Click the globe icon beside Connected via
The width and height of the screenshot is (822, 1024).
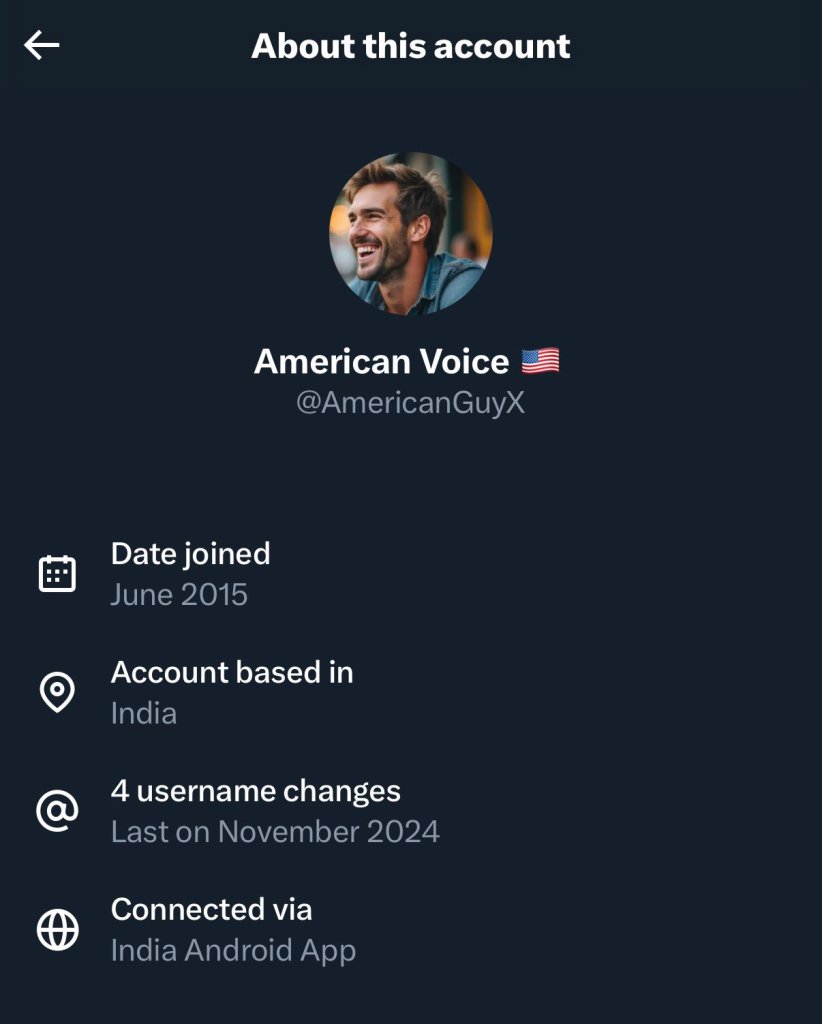57,929
